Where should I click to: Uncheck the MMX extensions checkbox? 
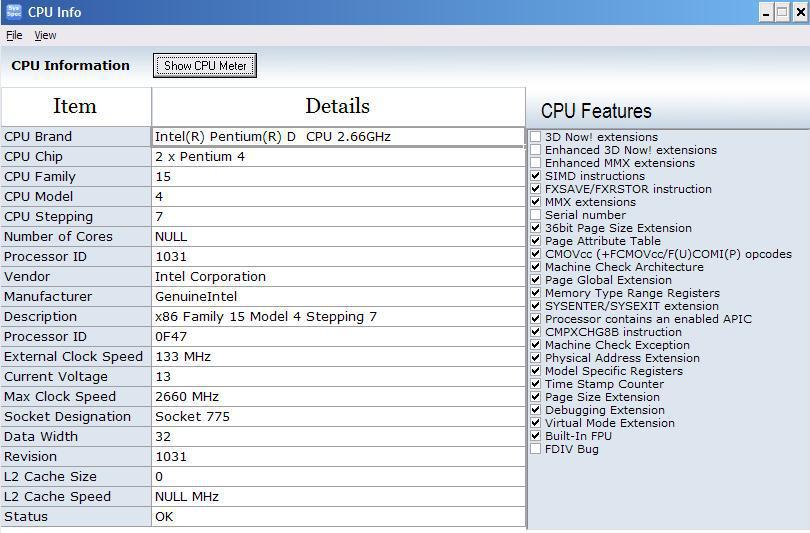pyautogui.click(x=536, y=202)
